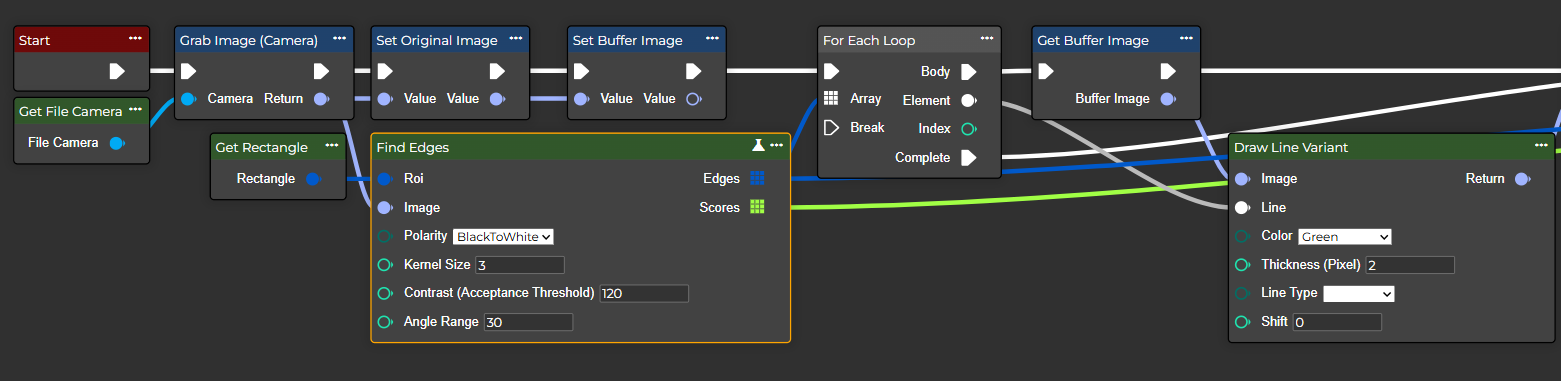The height and width of the screenshot is (381, 1561).
Task: Click the green Scores array output pin
Action: pos(757,207)
